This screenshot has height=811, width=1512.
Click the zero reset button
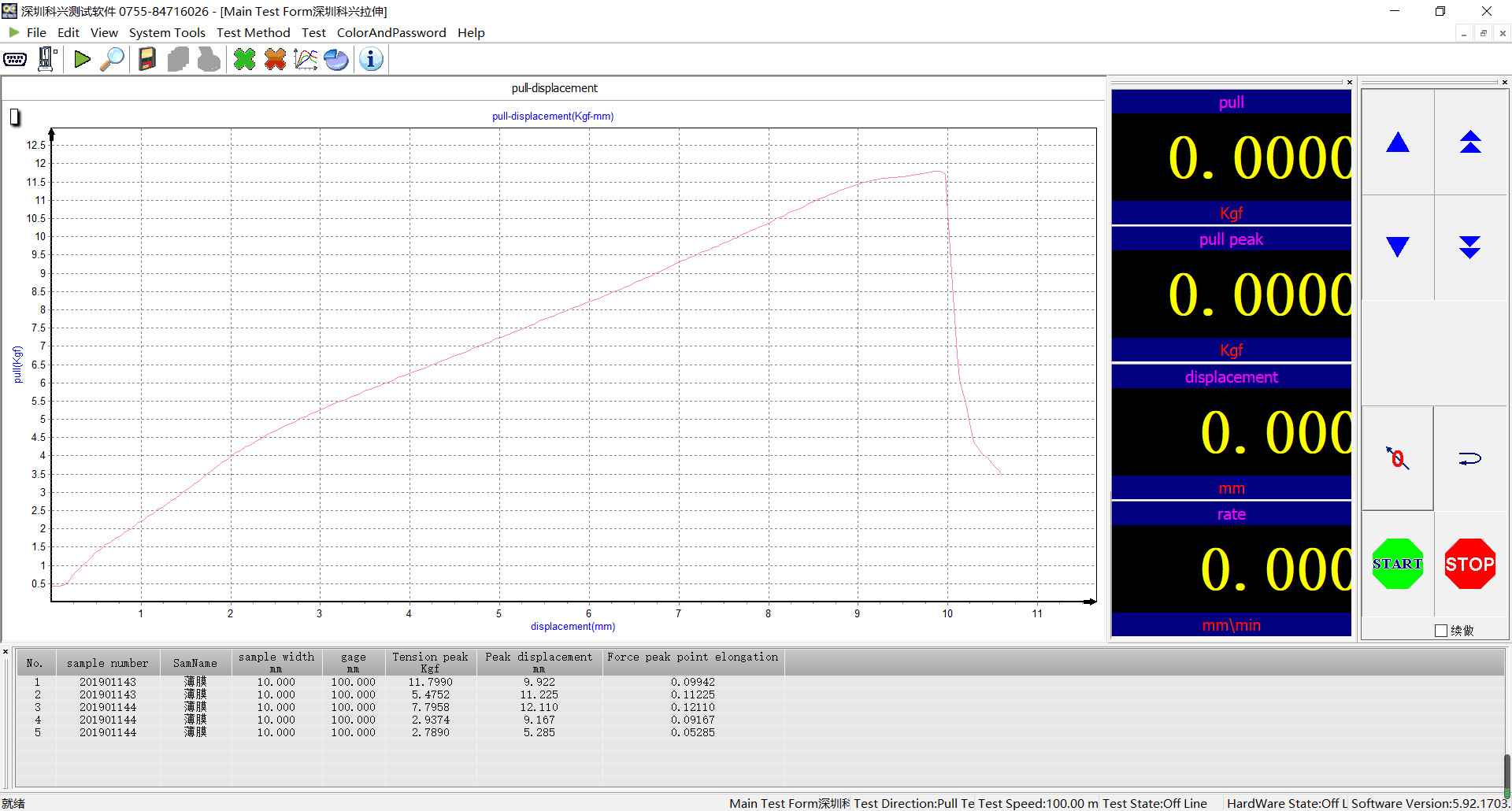[1398, 458]
